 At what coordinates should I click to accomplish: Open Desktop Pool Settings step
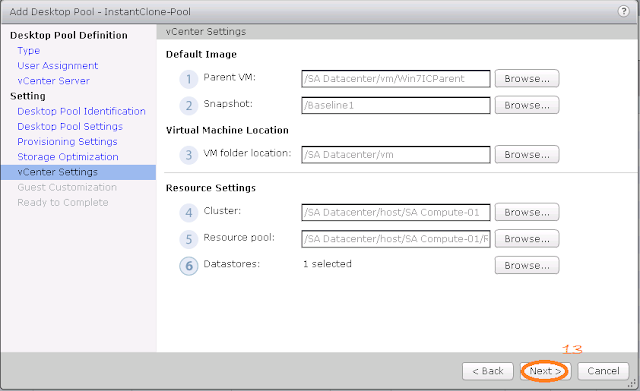tap(70, 127)
